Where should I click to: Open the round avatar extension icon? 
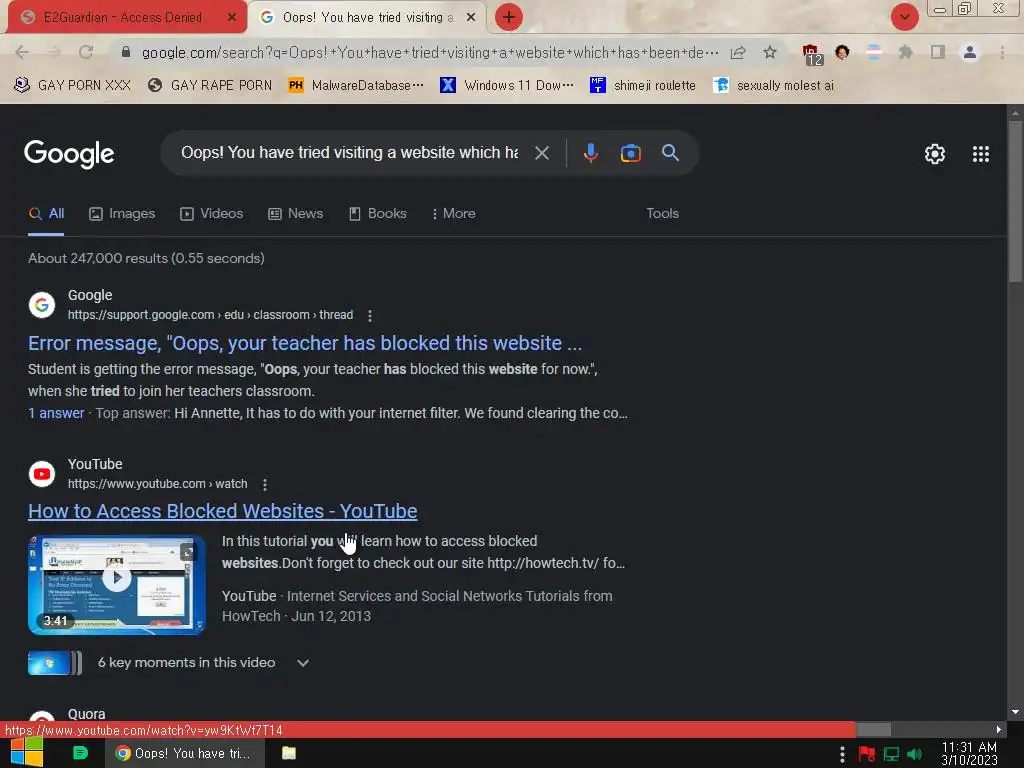coord(842,52)
